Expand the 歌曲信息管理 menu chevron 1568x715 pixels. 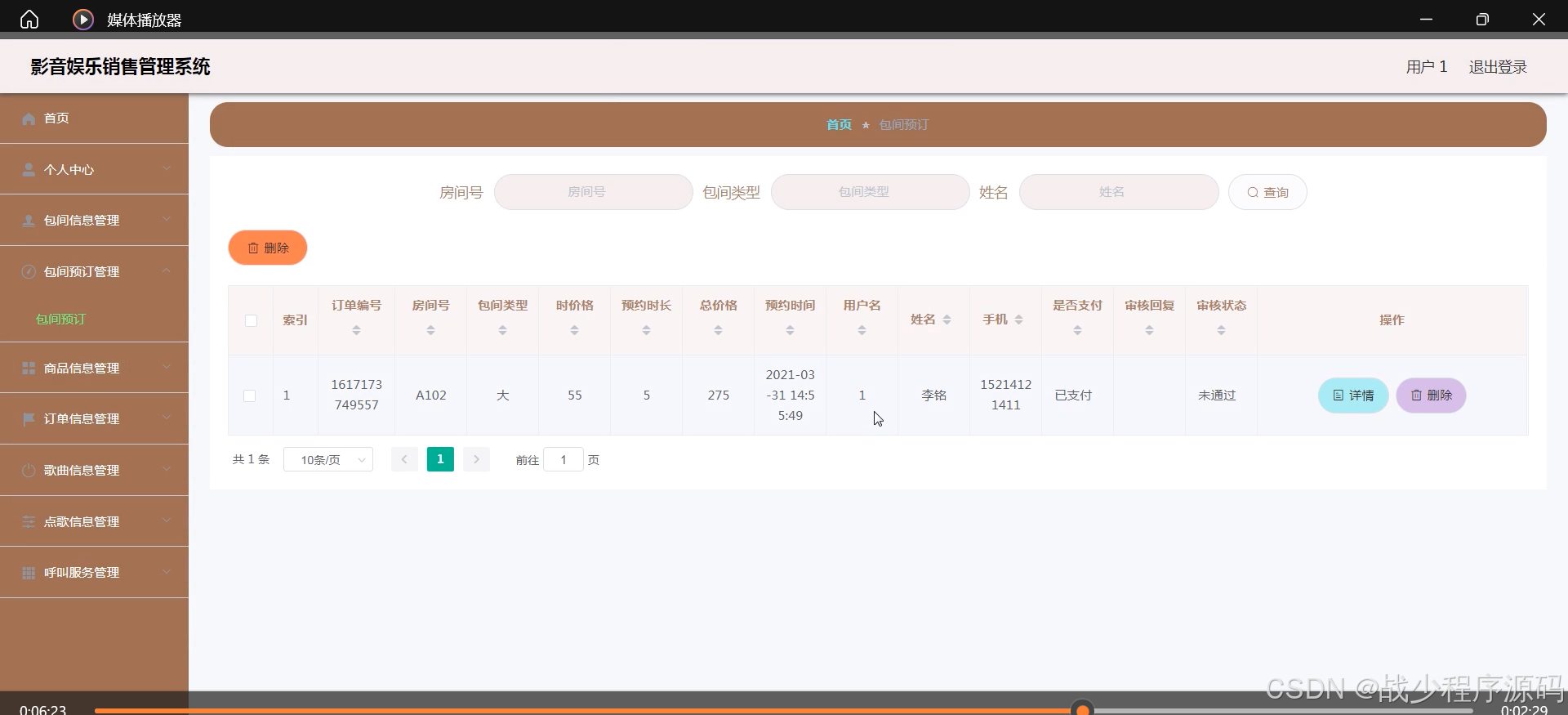tap(167, 469)
